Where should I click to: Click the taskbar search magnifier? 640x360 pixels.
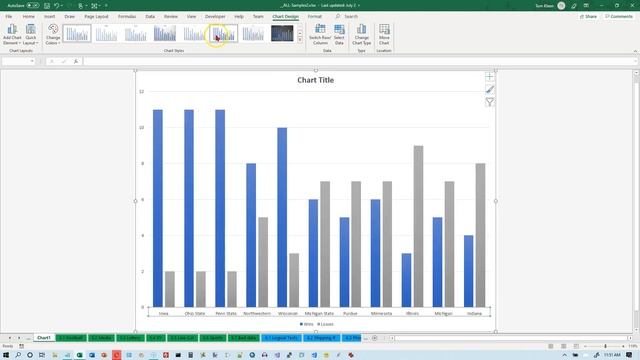(x=18, y=355)
